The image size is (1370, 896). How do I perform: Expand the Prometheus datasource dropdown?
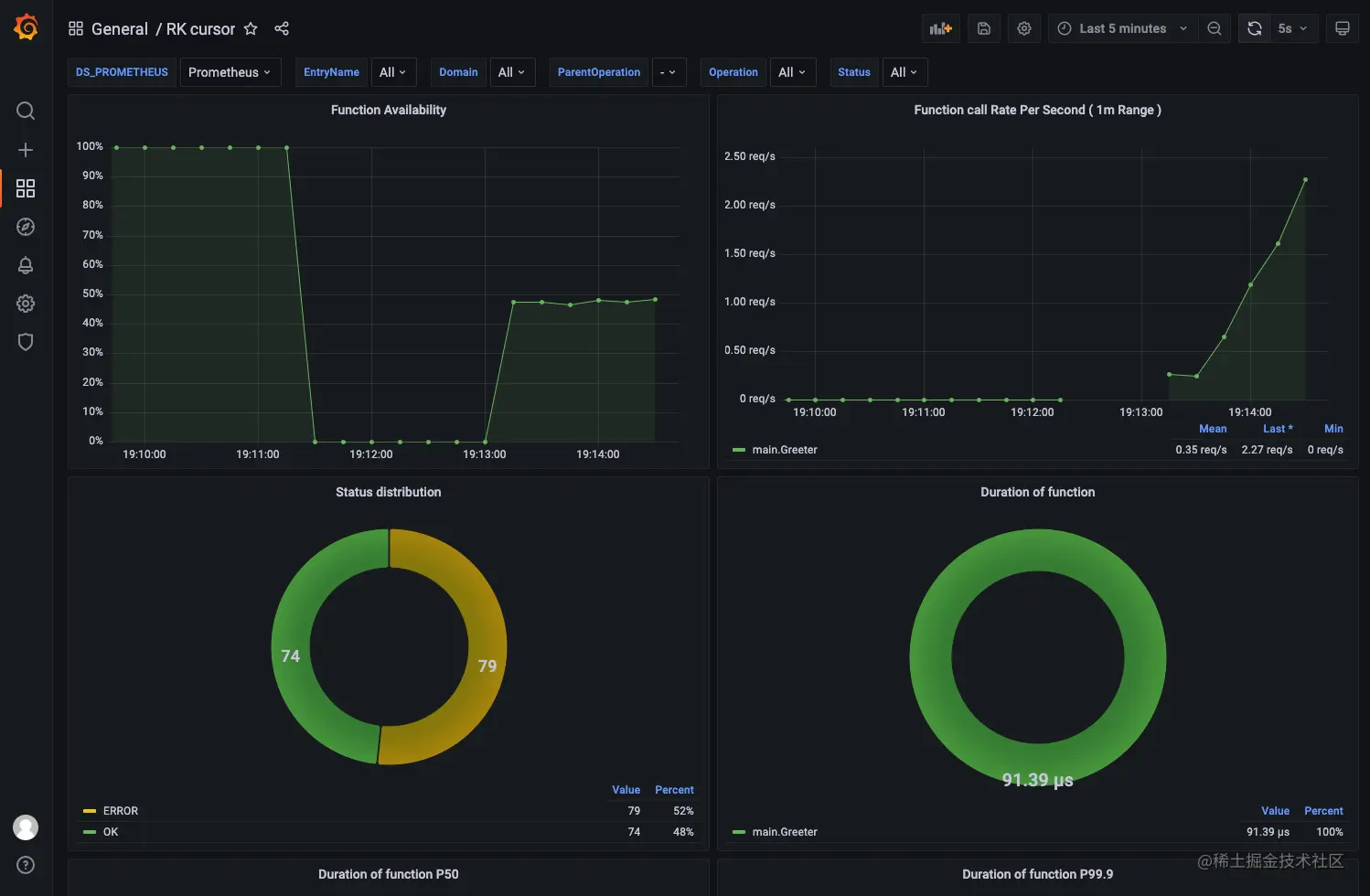point(230,72)
